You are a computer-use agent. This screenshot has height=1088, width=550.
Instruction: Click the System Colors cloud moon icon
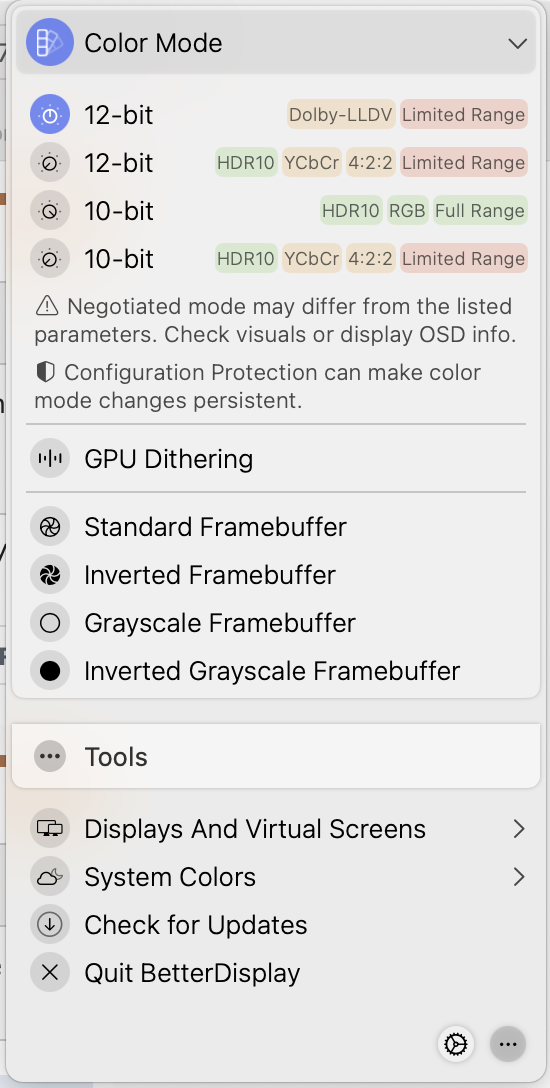[50, 877]
